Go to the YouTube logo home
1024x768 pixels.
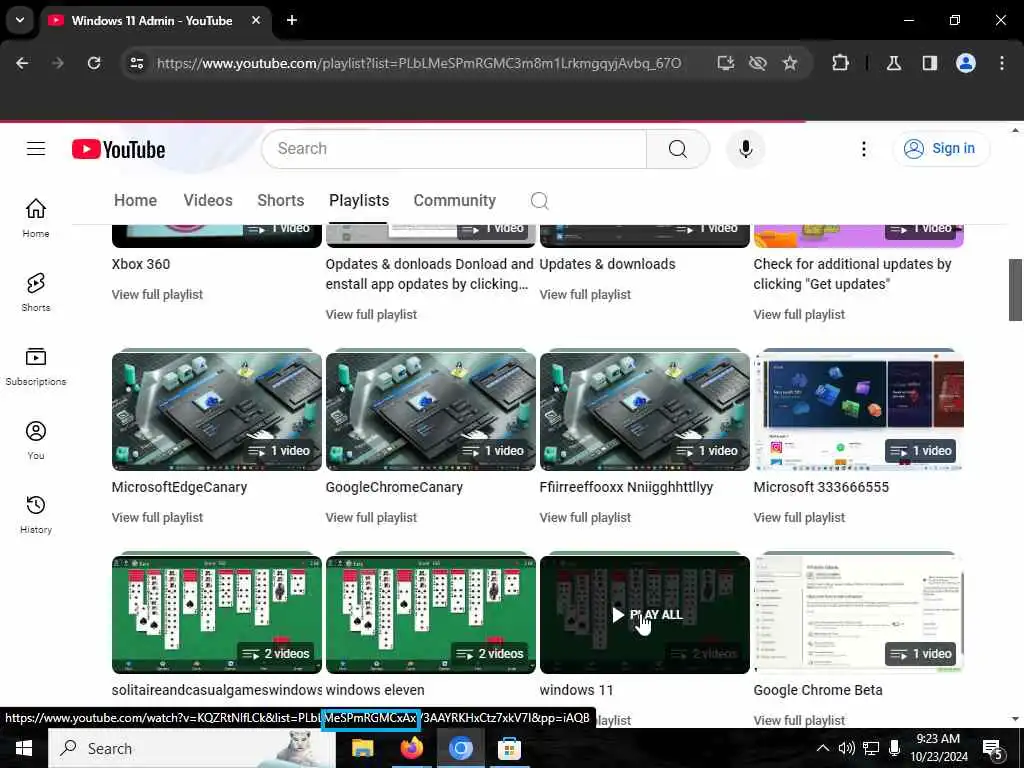point(118,150)
